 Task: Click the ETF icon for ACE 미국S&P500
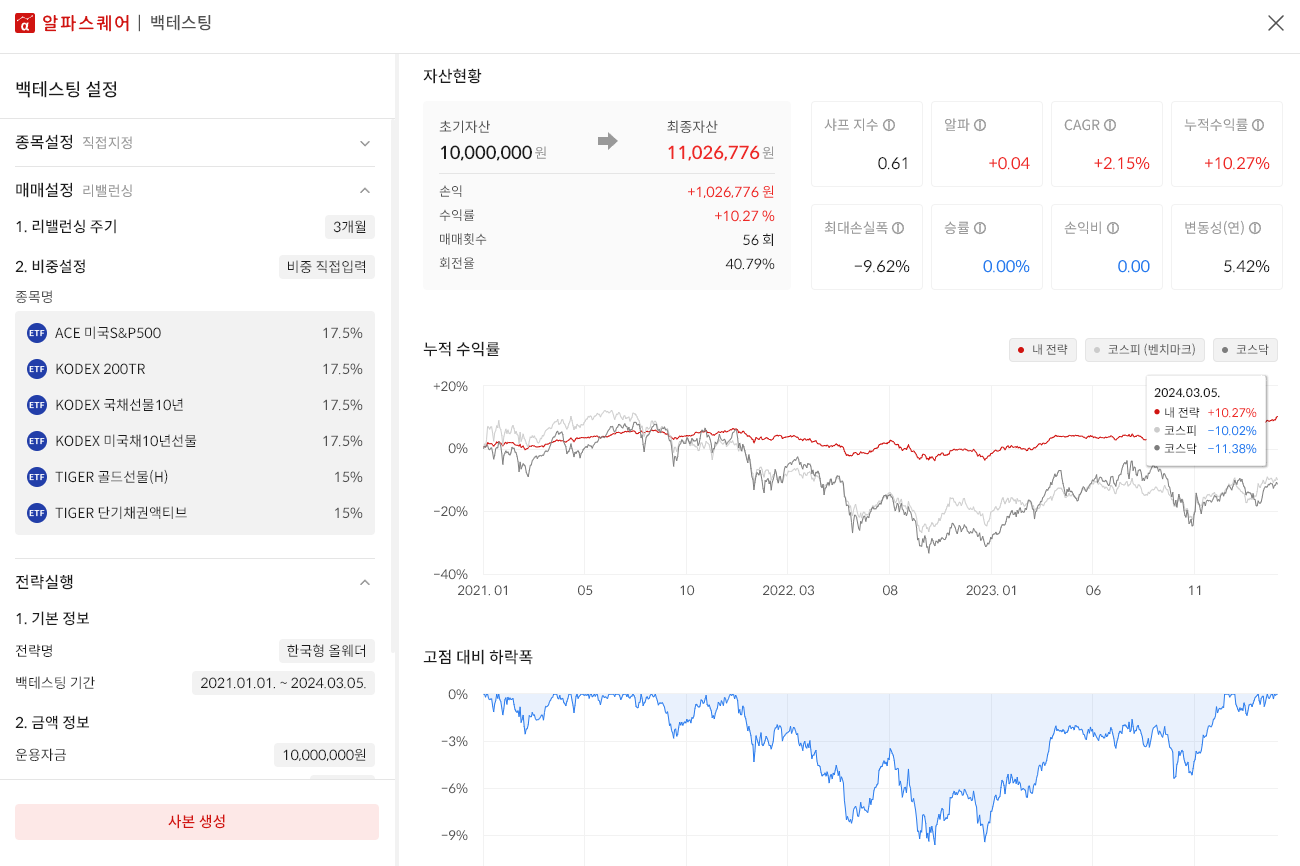coord(37,333)
